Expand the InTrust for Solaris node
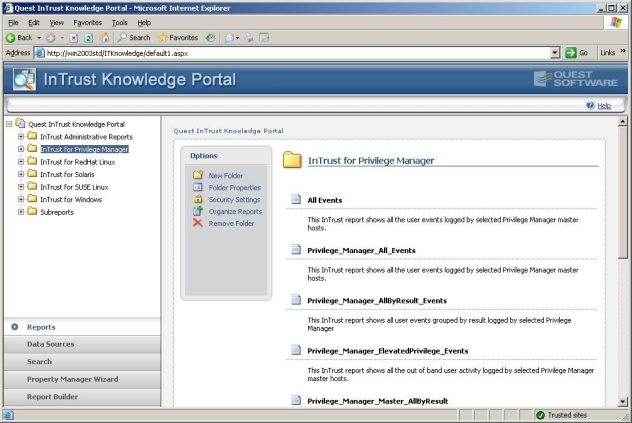632x423 pixels. click(x=21, y=174)
